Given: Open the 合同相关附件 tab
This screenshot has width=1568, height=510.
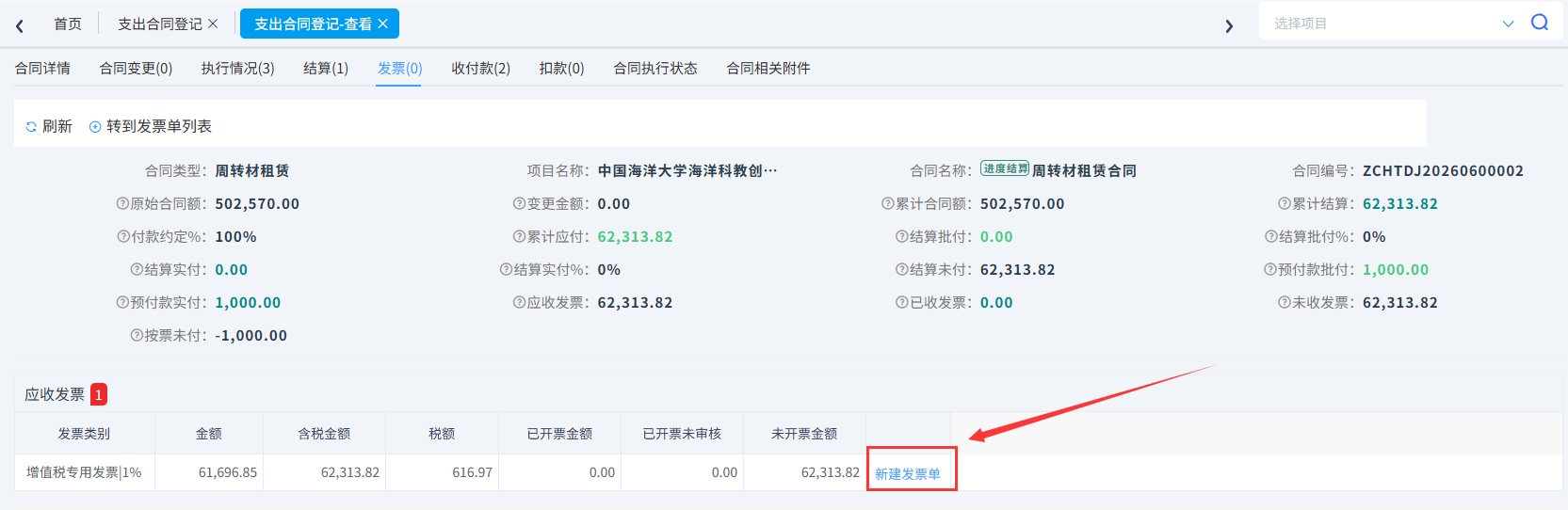Looking at the screenshot, I should [x=768, y=69].
